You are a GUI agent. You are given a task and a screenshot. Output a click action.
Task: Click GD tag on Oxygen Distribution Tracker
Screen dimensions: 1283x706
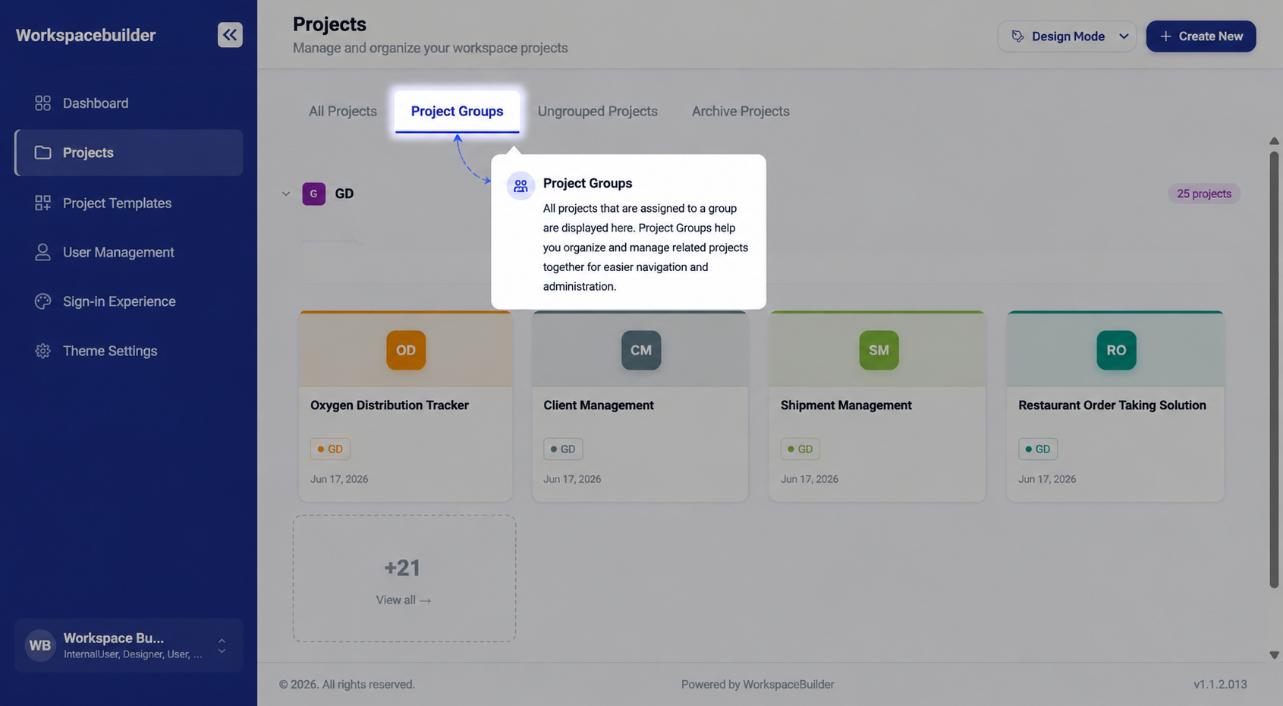click(x=330, y=449)
